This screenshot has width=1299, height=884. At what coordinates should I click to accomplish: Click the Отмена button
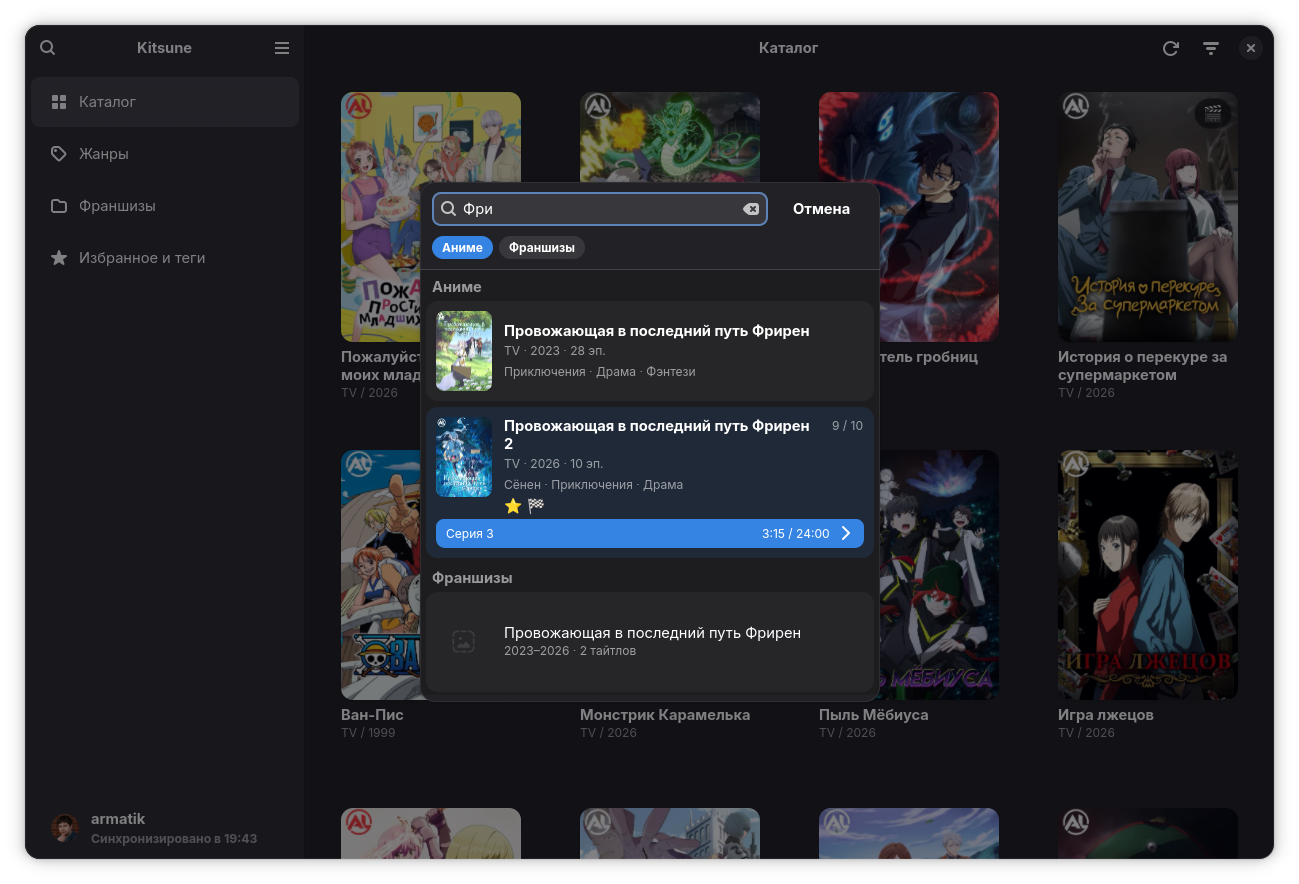coord(821,209)
